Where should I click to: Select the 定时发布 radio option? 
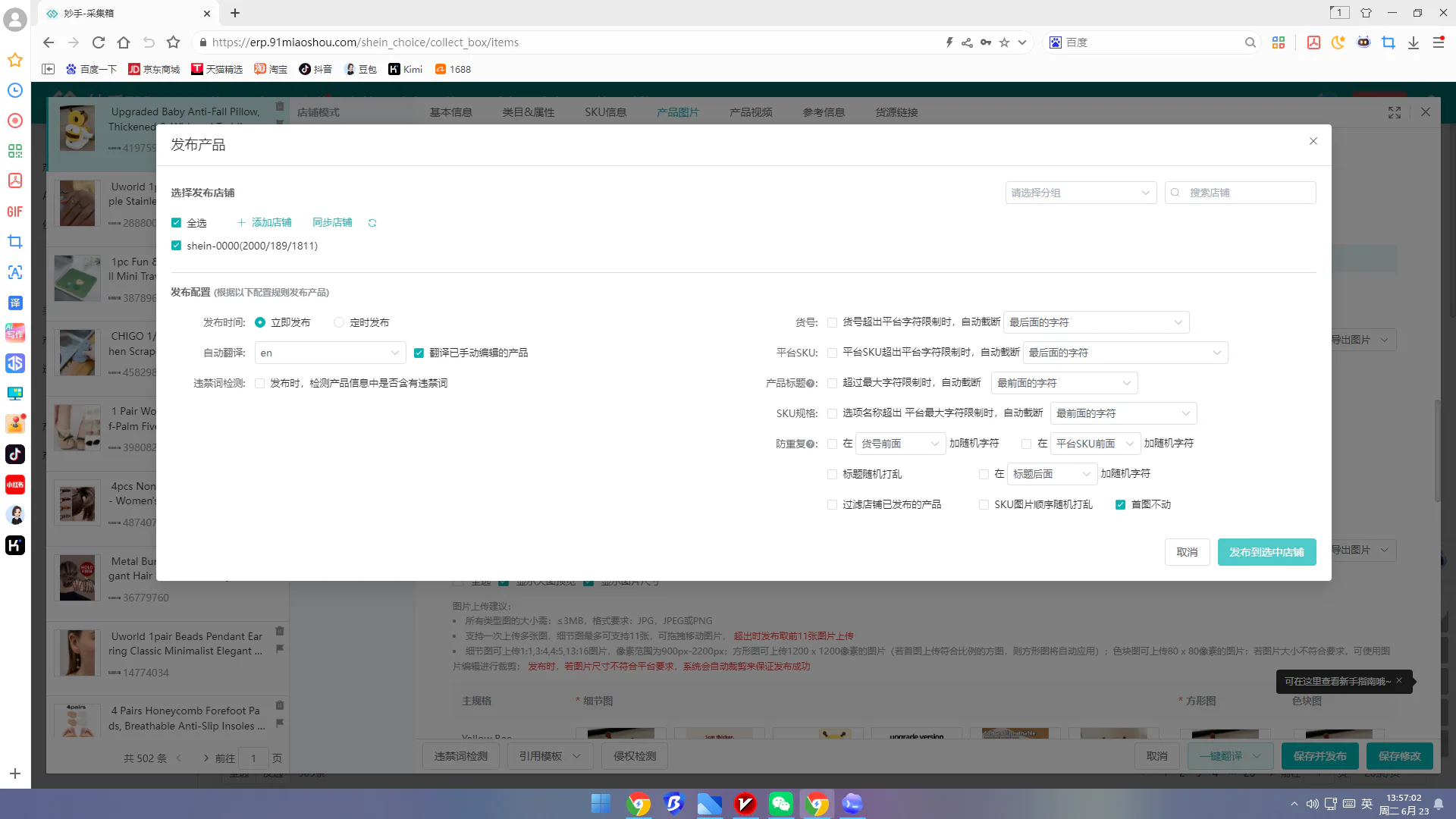[x=339, y=322]
